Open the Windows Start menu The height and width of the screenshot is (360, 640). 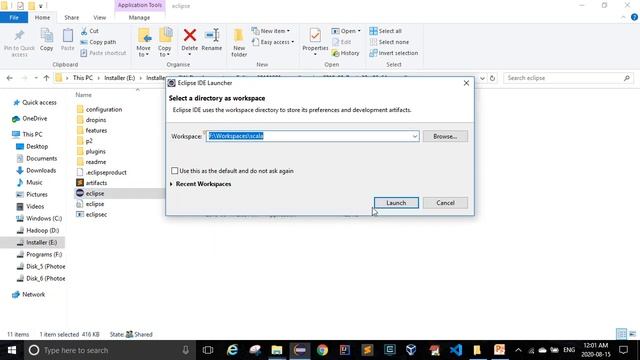(x=12, y=350)
